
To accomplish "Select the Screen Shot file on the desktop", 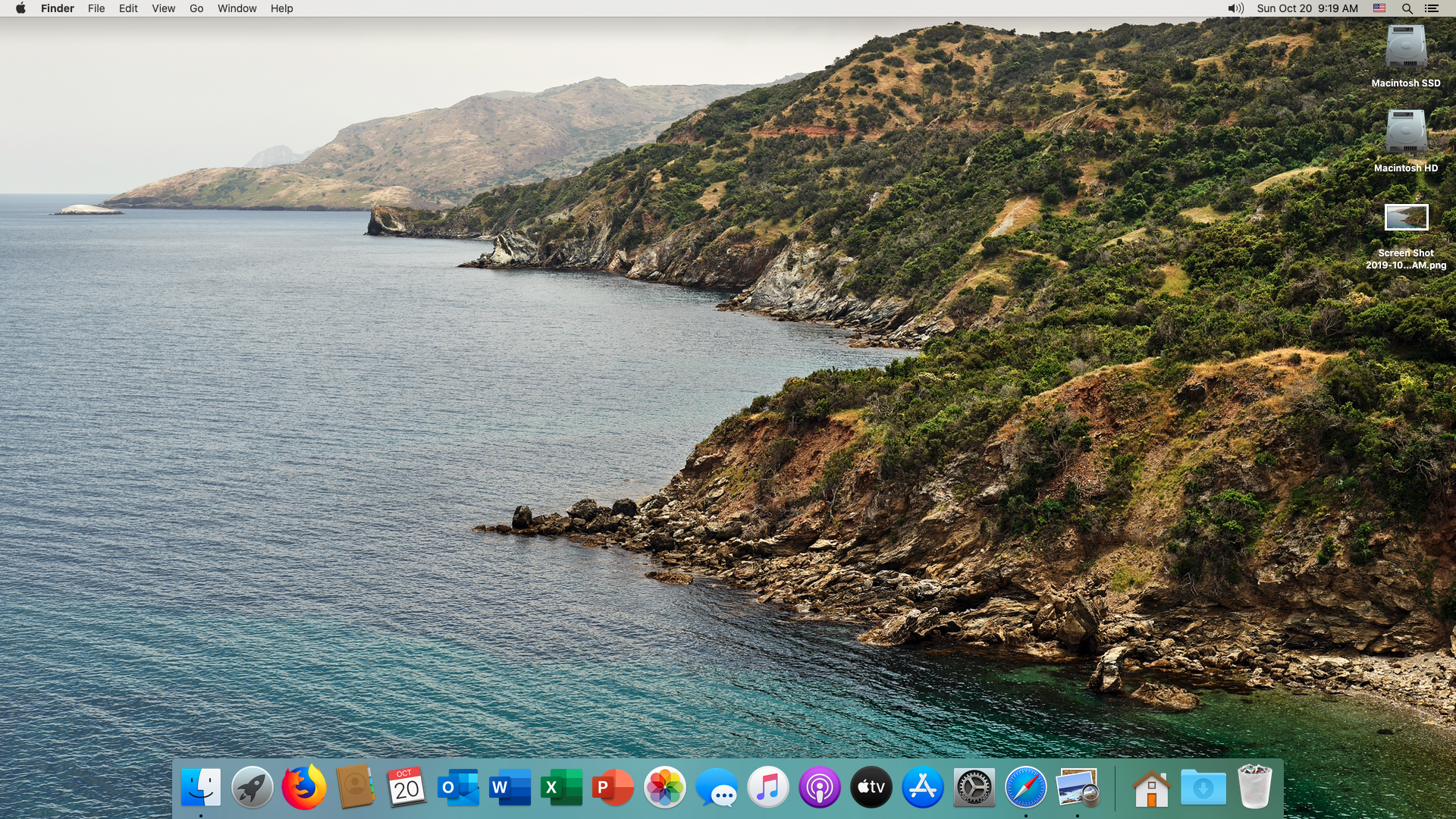I will (1405, 218).
